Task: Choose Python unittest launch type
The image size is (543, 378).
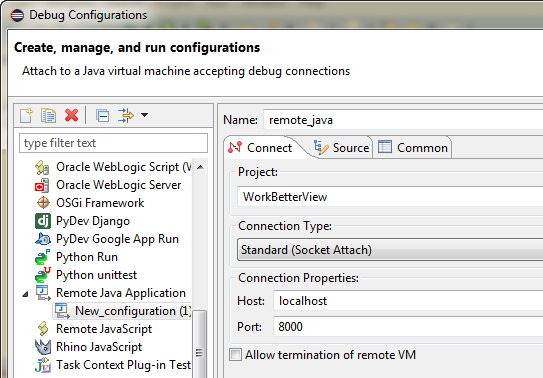Action: 97,275
